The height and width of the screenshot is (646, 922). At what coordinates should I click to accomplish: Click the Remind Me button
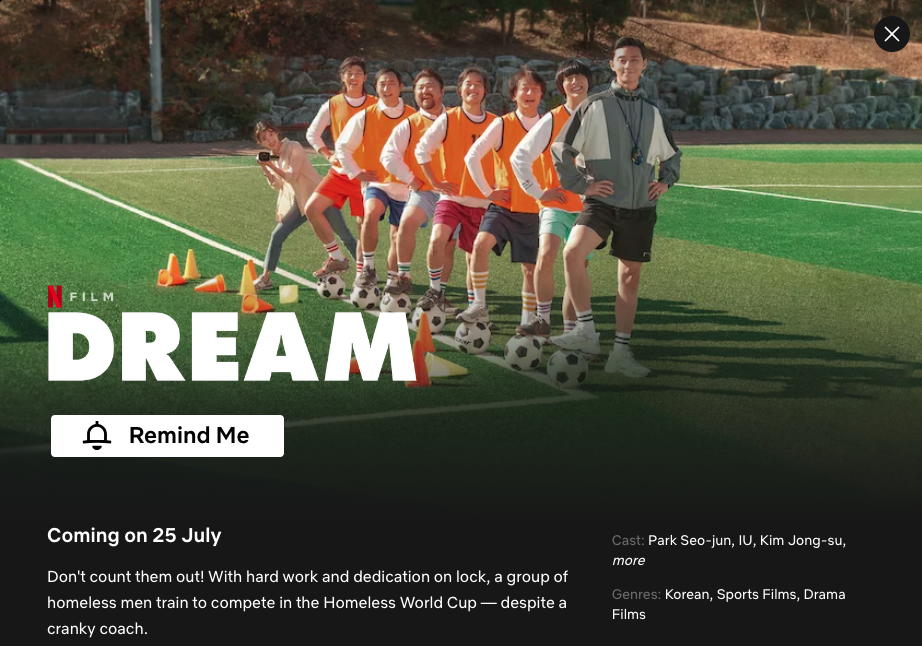[168, 436]
